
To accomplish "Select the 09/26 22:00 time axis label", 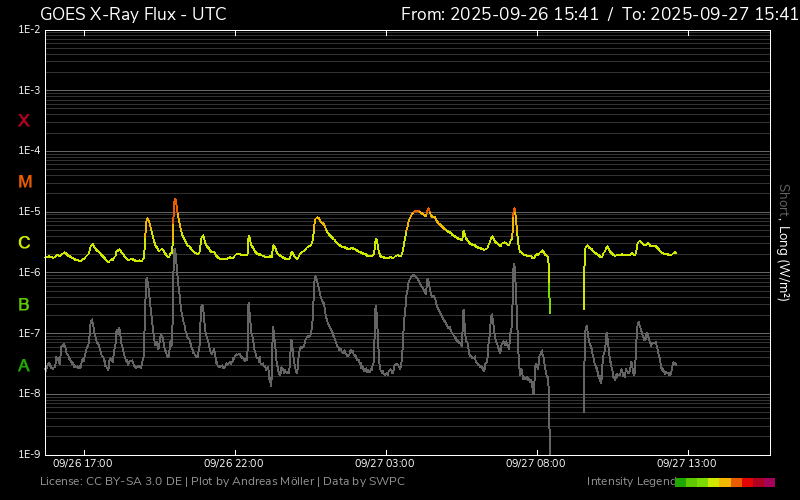I will click(x=233, y=464).
